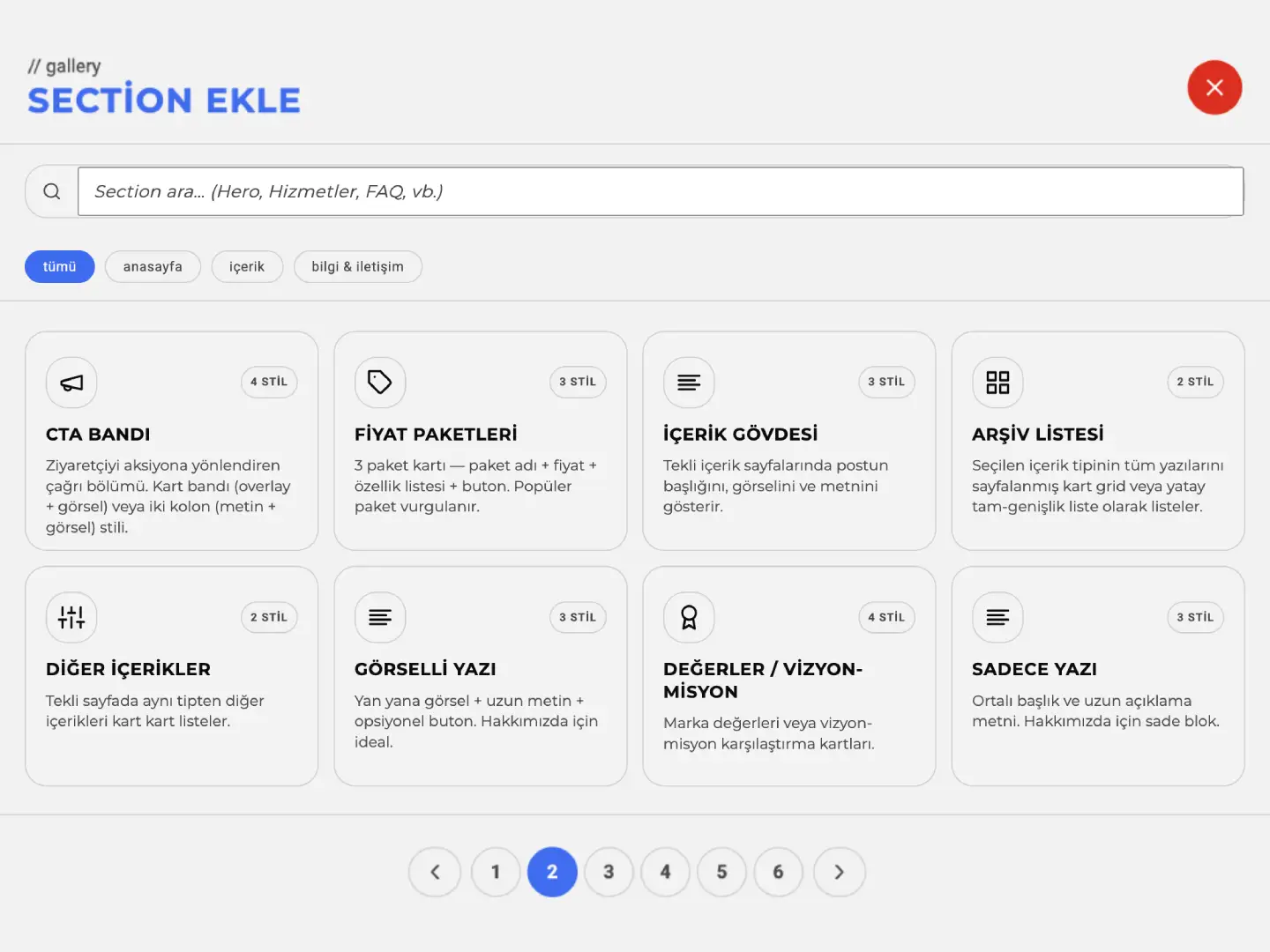Click the award ribbon icon on Değerler card

(x=689, y=617)
